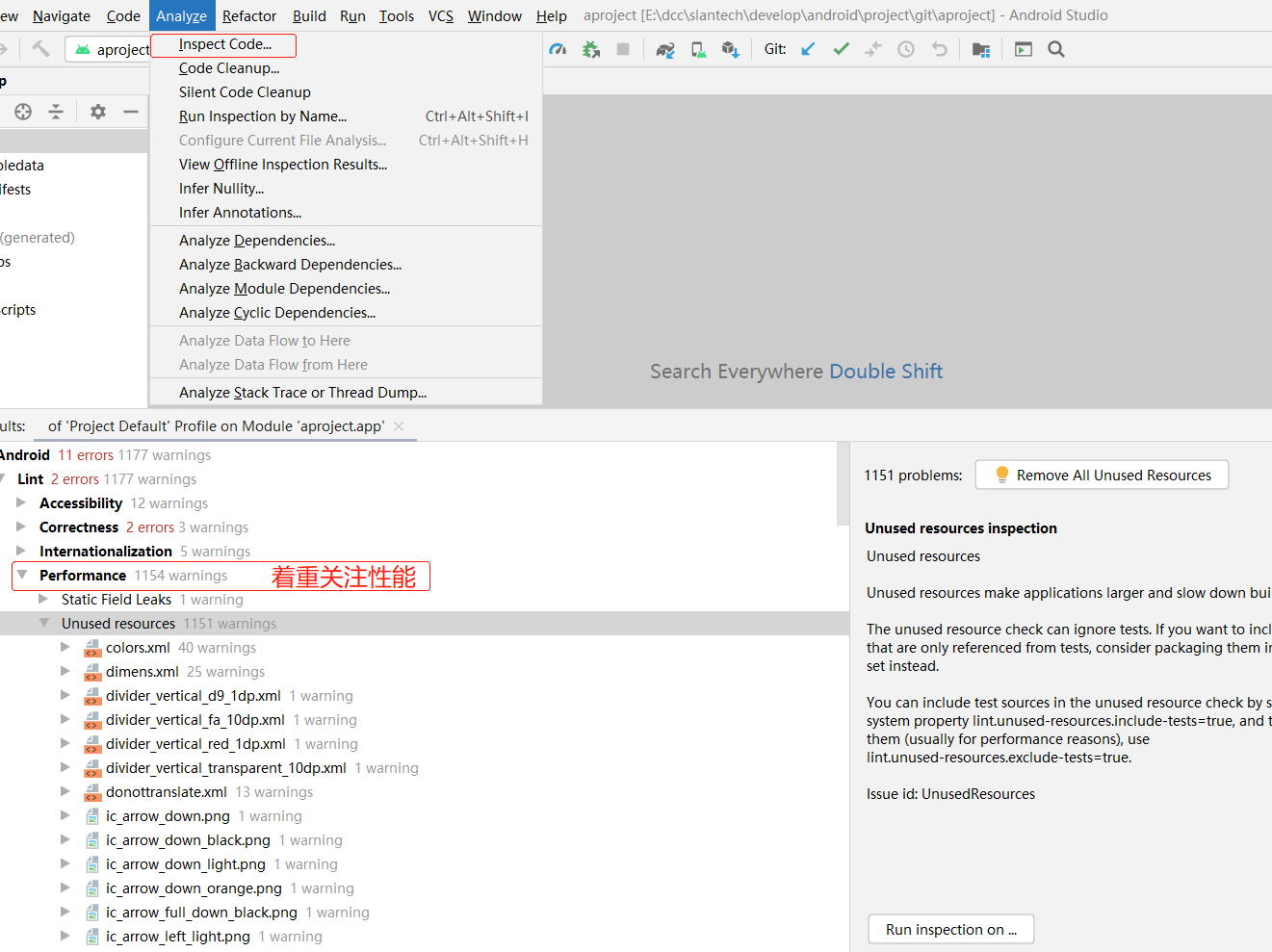Collapse the Performance tree node

[x=21, y=575]
